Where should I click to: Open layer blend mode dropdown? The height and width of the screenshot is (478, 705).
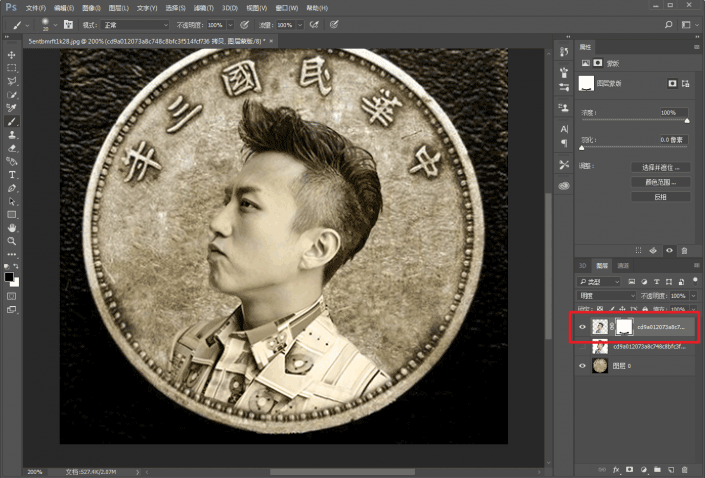606,295
